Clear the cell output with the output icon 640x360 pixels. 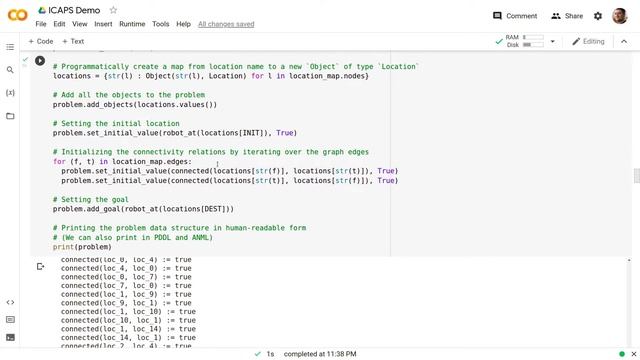[40, 267]
